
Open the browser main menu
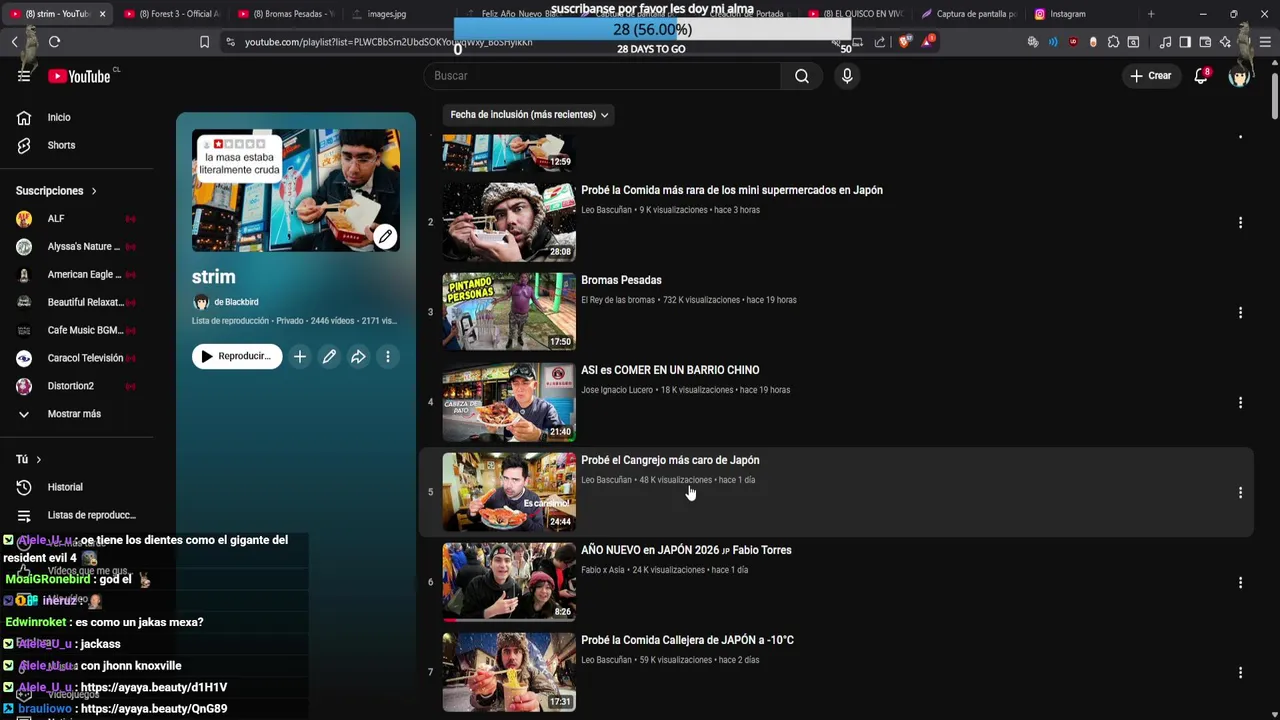pyautogui.click(x=1265, y=42)
